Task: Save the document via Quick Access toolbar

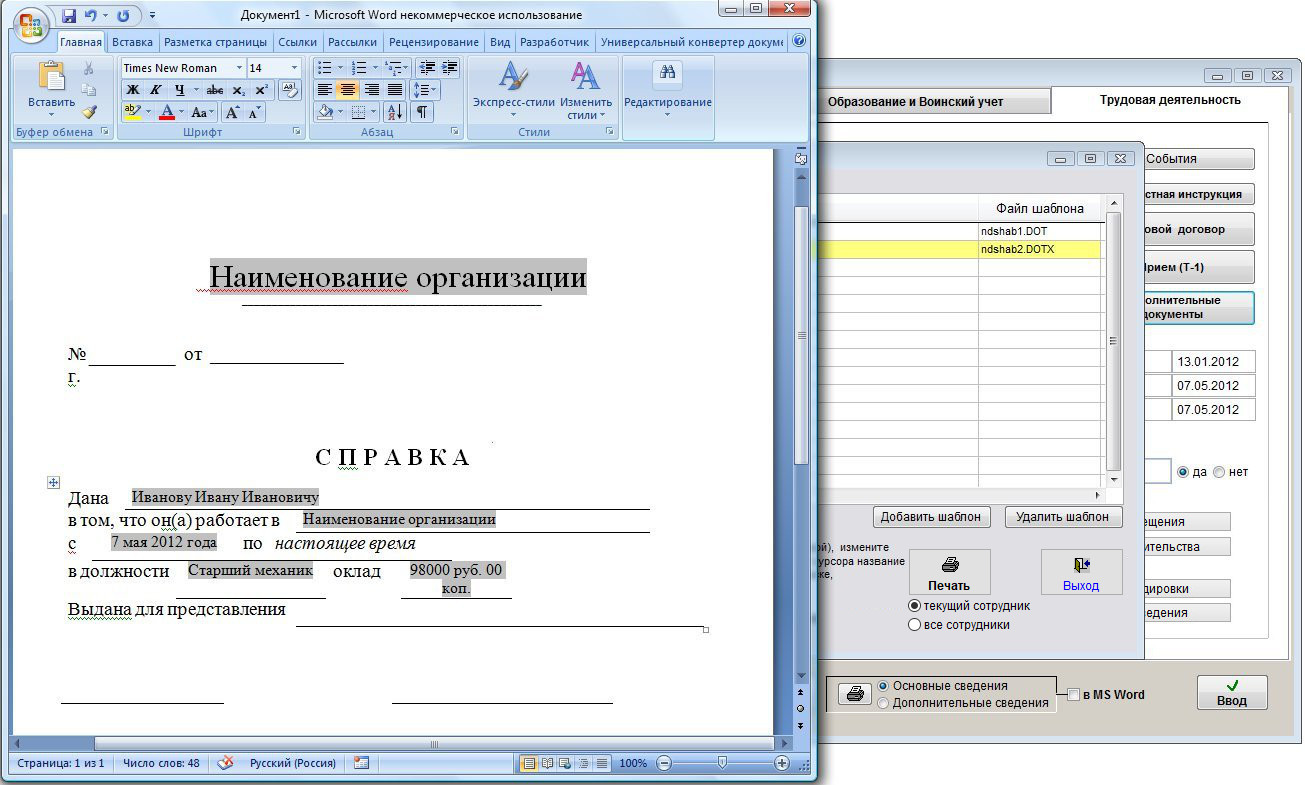Action: click(x=69, y=16)
